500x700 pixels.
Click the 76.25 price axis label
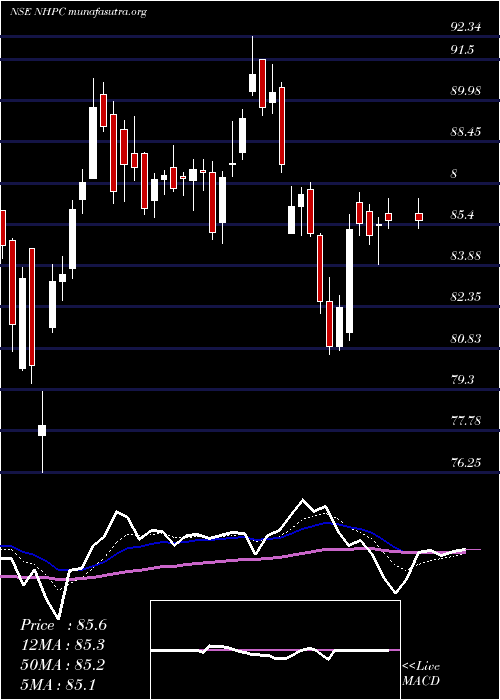(x=466, y=462)
